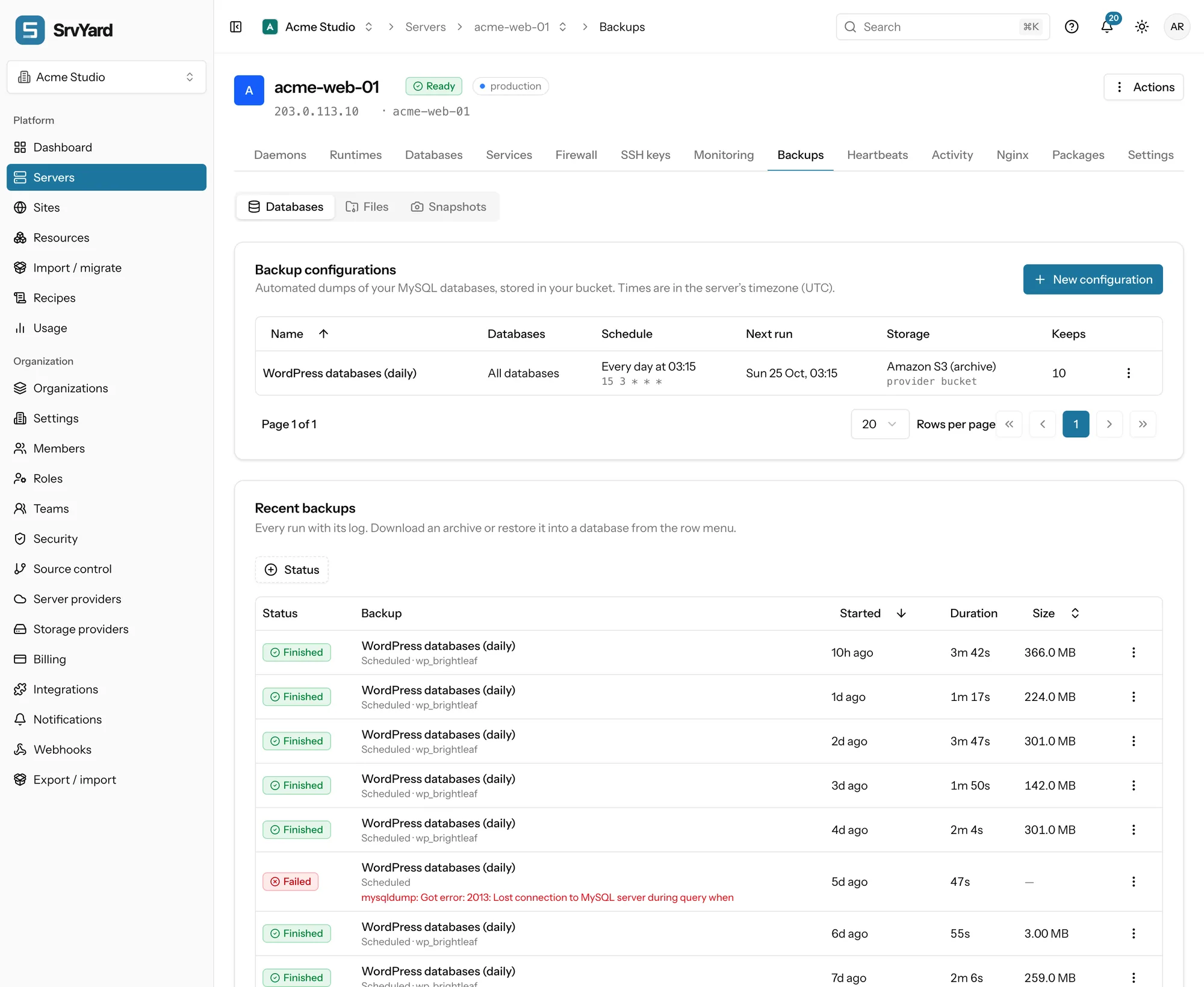The width and height of the screenshot is (1204, 987).
Task: Open notifications bell with 20 badge
Action: 1107,27
